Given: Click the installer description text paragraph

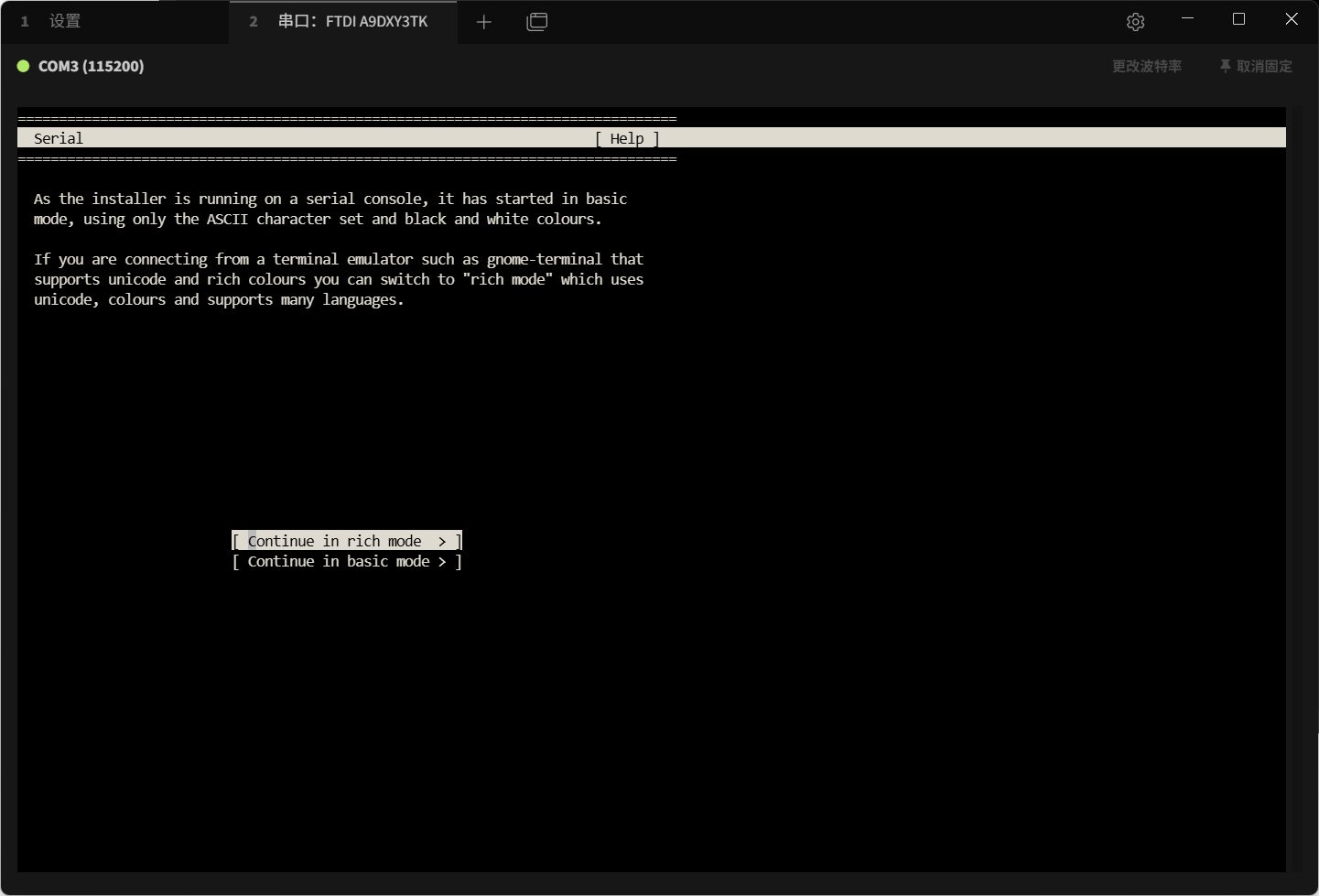Looking at the screenshot, I should click(x=330, y=209).
